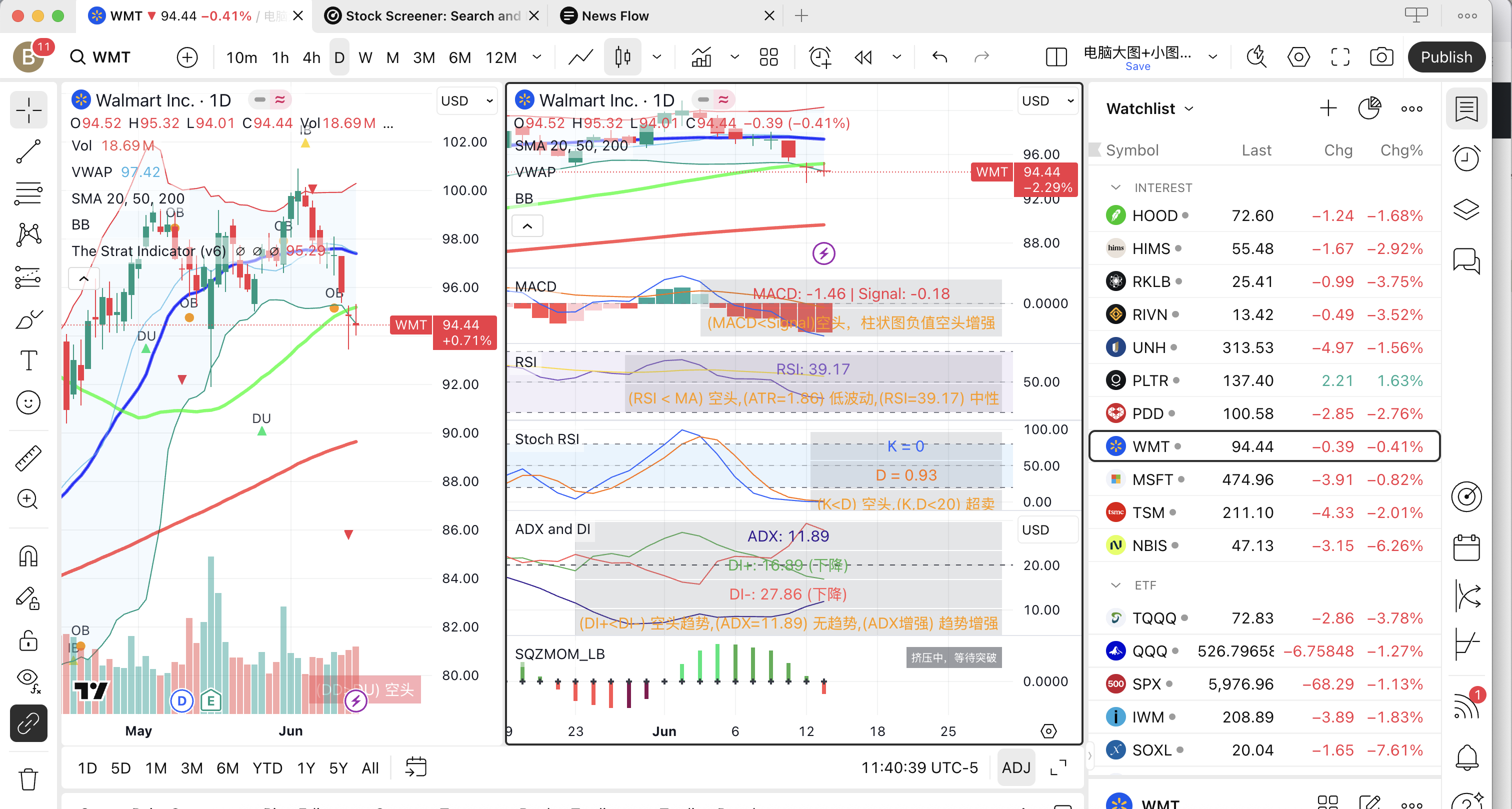Screen dimensions: 1512x809
Task: Remove drawings using the trash icon
Action: pyautogui.click(x=28, y=779)
